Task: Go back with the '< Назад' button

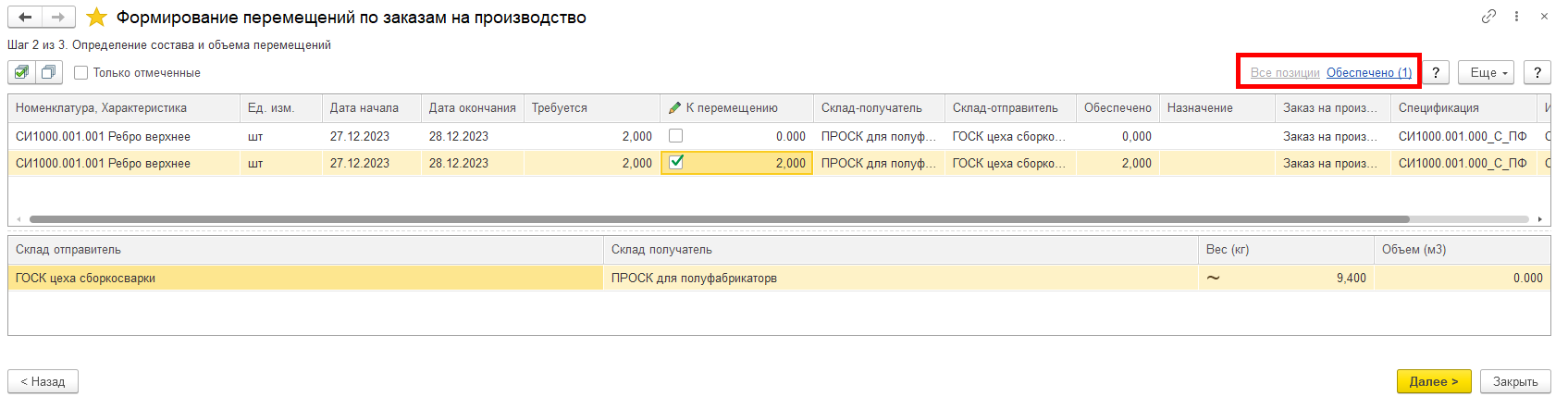Action: coord(43,381)
